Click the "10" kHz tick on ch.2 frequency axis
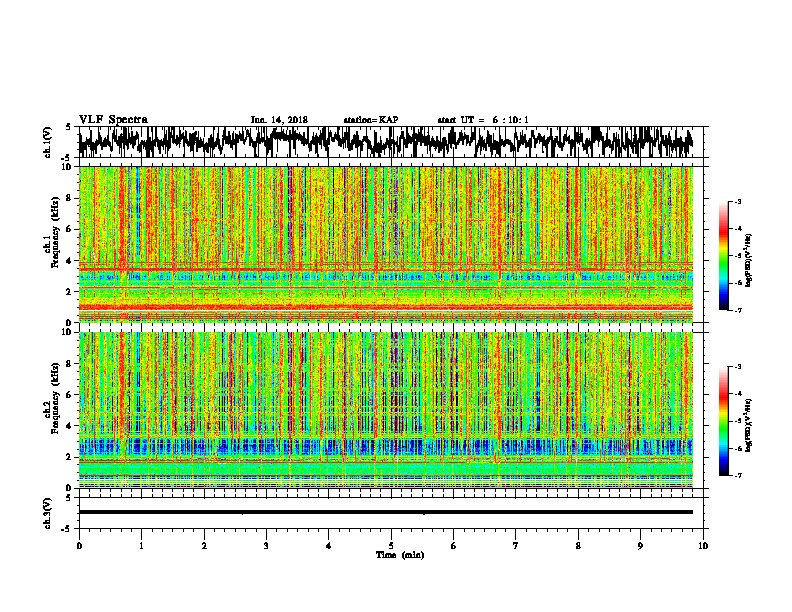 [68, 332]
